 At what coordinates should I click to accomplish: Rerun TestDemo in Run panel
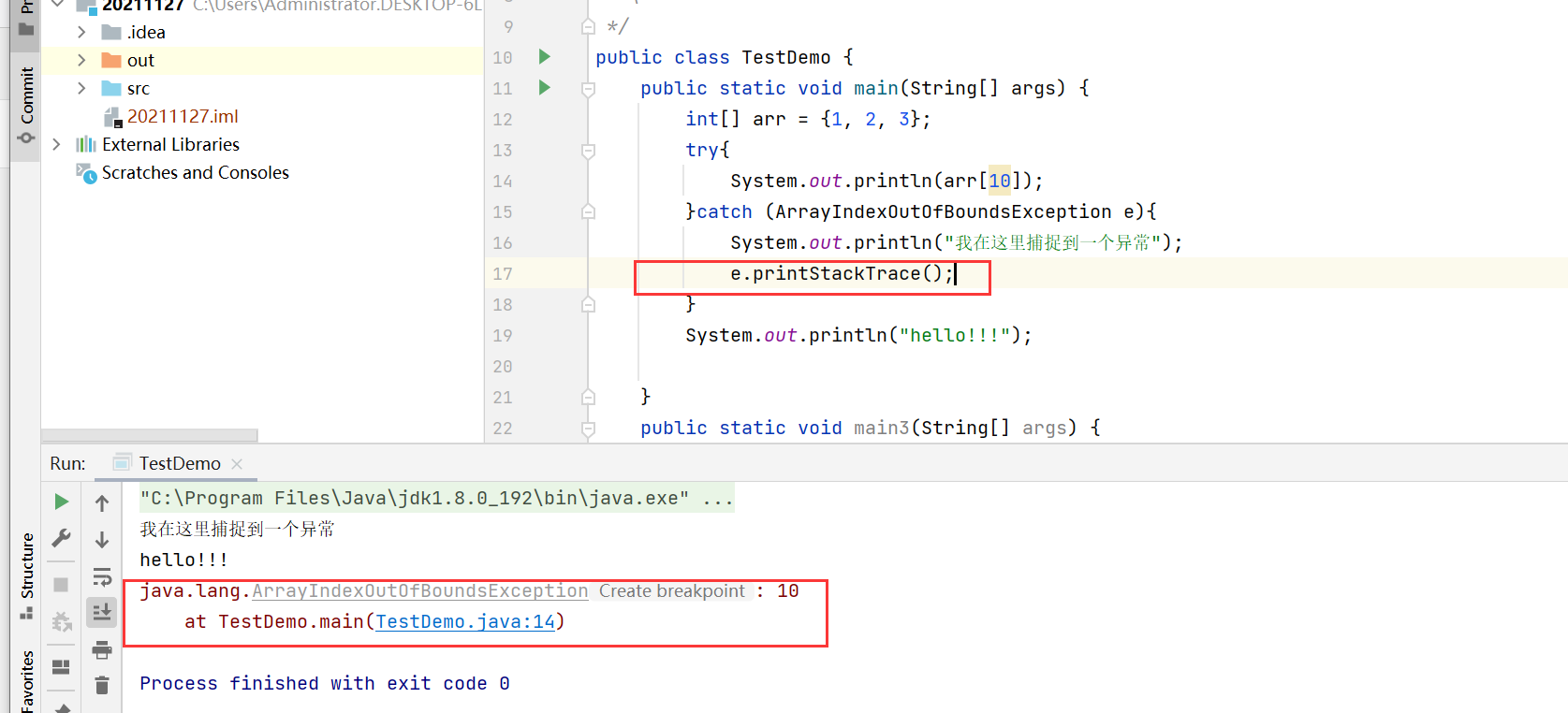[x=61, y=502]
